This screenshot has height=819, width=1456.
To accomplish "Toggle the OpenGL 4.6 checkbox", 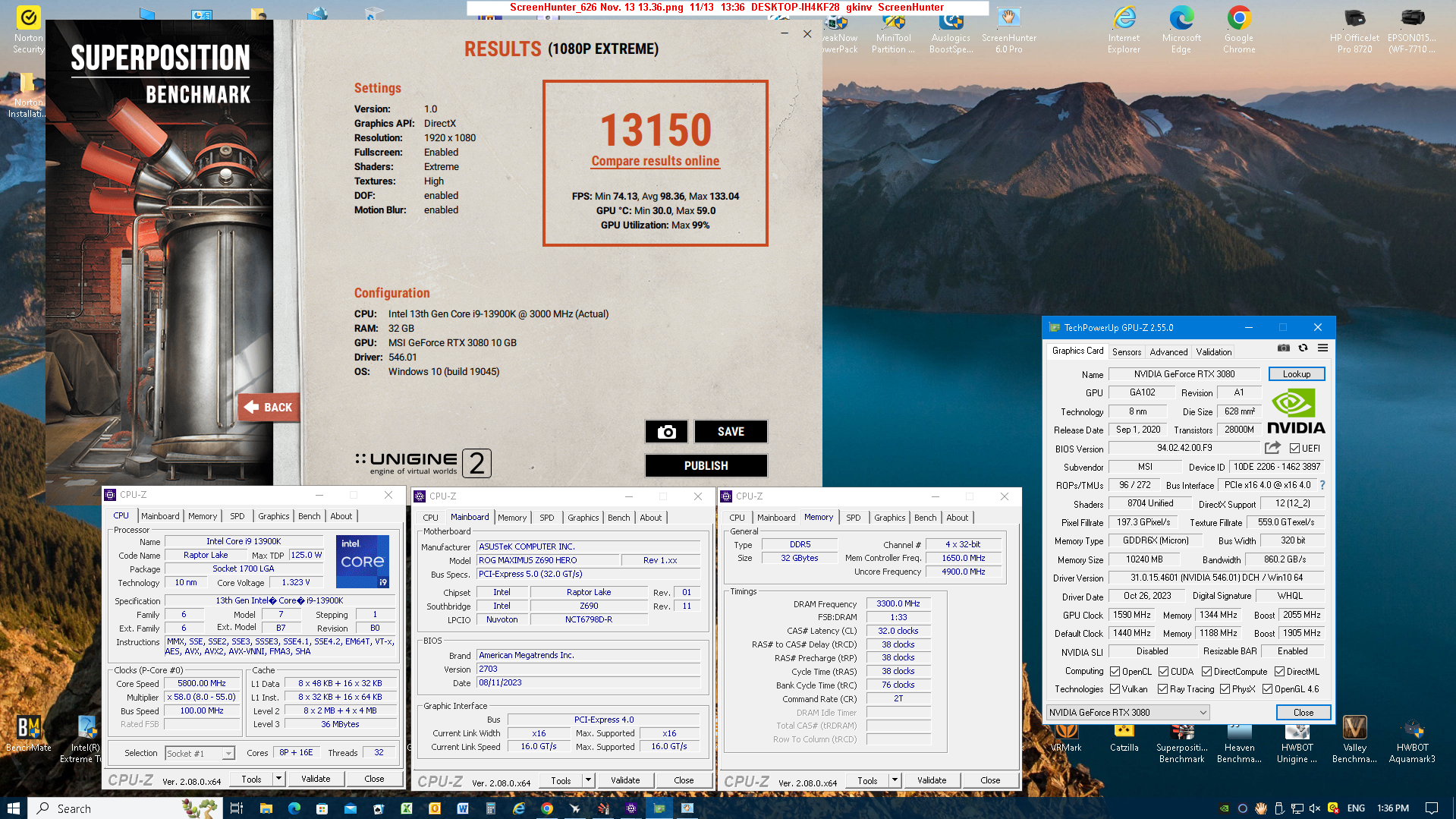I will coord(1267,688).
